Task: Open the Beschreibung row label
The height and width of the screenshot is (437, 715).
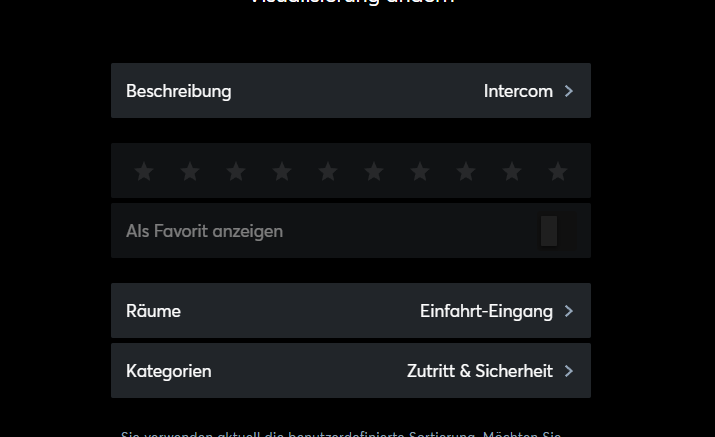Action: click(x=178, y=91)
